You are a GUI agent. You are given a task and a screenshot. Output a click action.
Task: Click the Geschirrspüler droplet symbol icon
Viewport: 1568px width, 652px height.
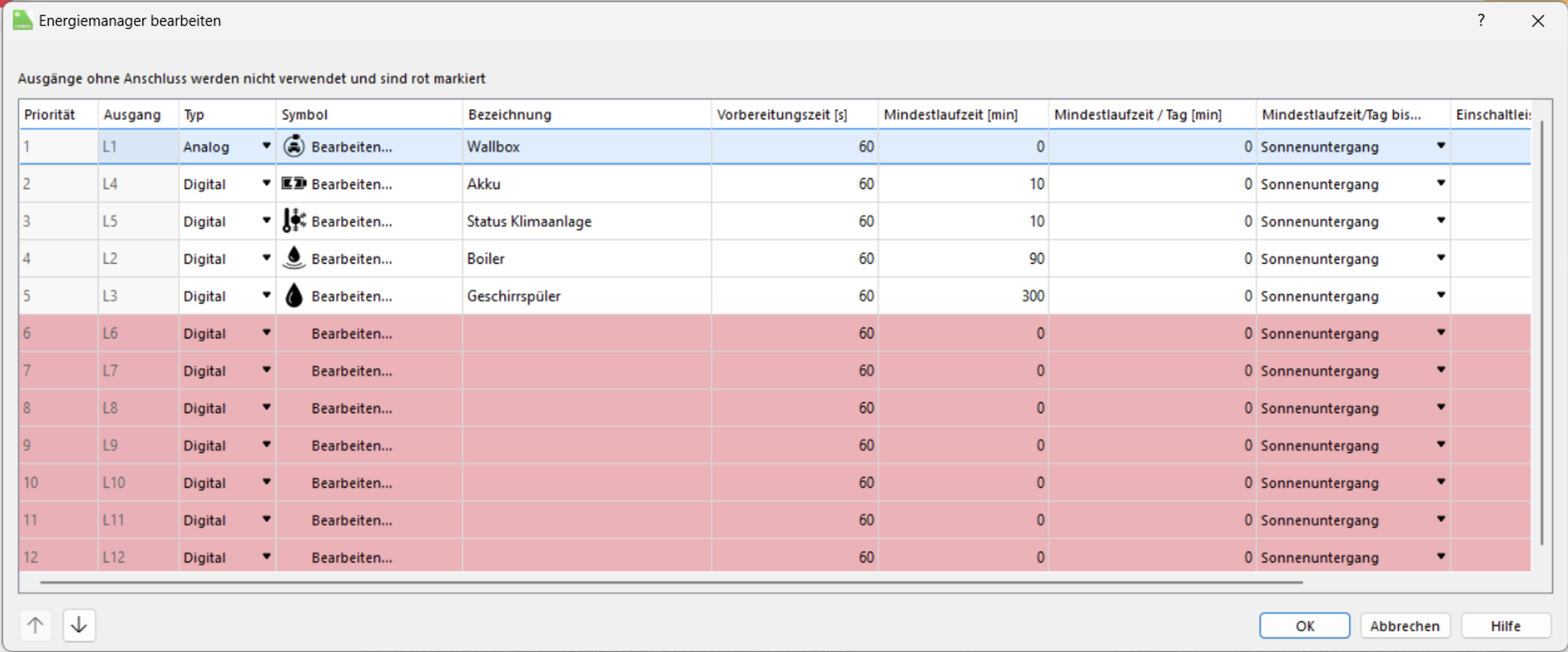tap(294, 295)
